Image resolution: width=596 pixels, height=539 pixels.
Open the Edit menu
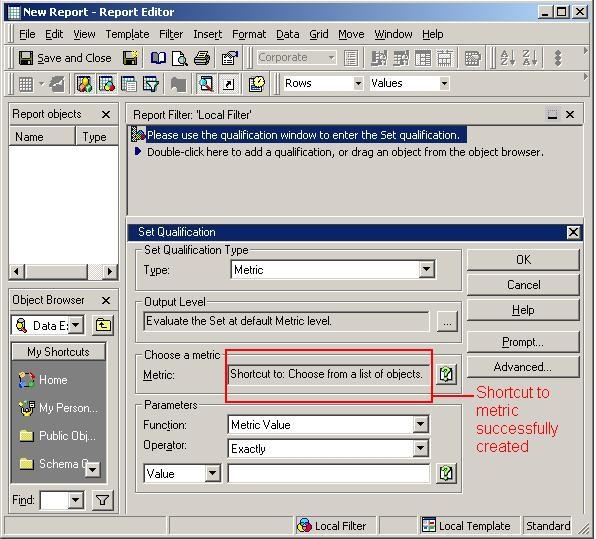[54, 34]
